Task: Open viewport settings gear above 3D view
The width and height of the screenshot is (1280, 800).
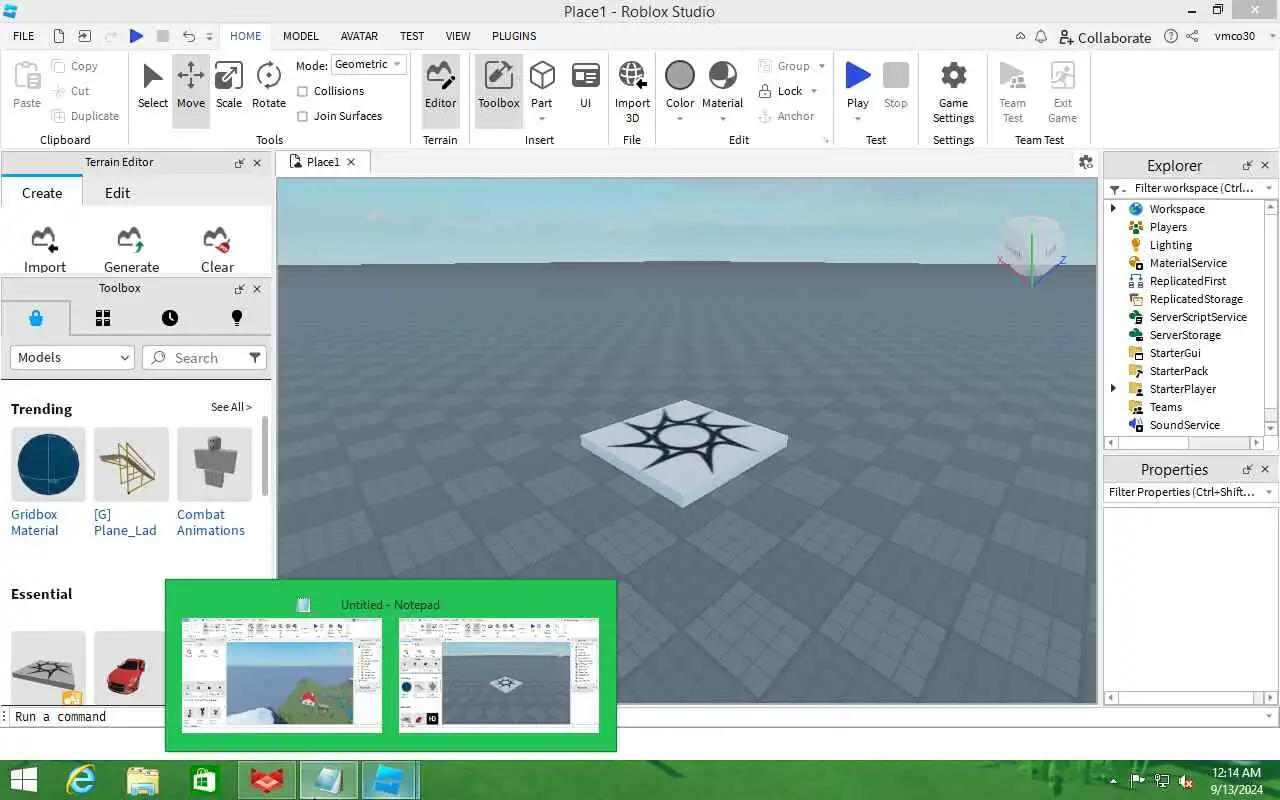Action: [1086, 162]
